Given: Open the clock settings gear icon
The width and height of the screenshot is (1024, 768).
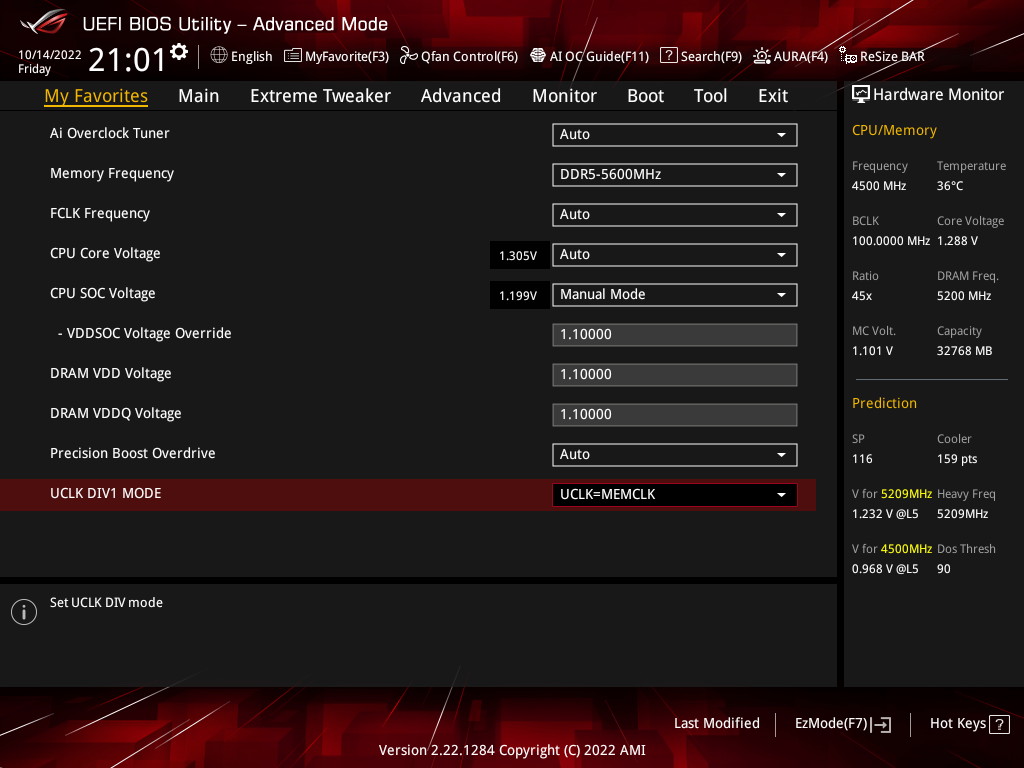Looking at the screenshot, I should click(x=178, y=52).
